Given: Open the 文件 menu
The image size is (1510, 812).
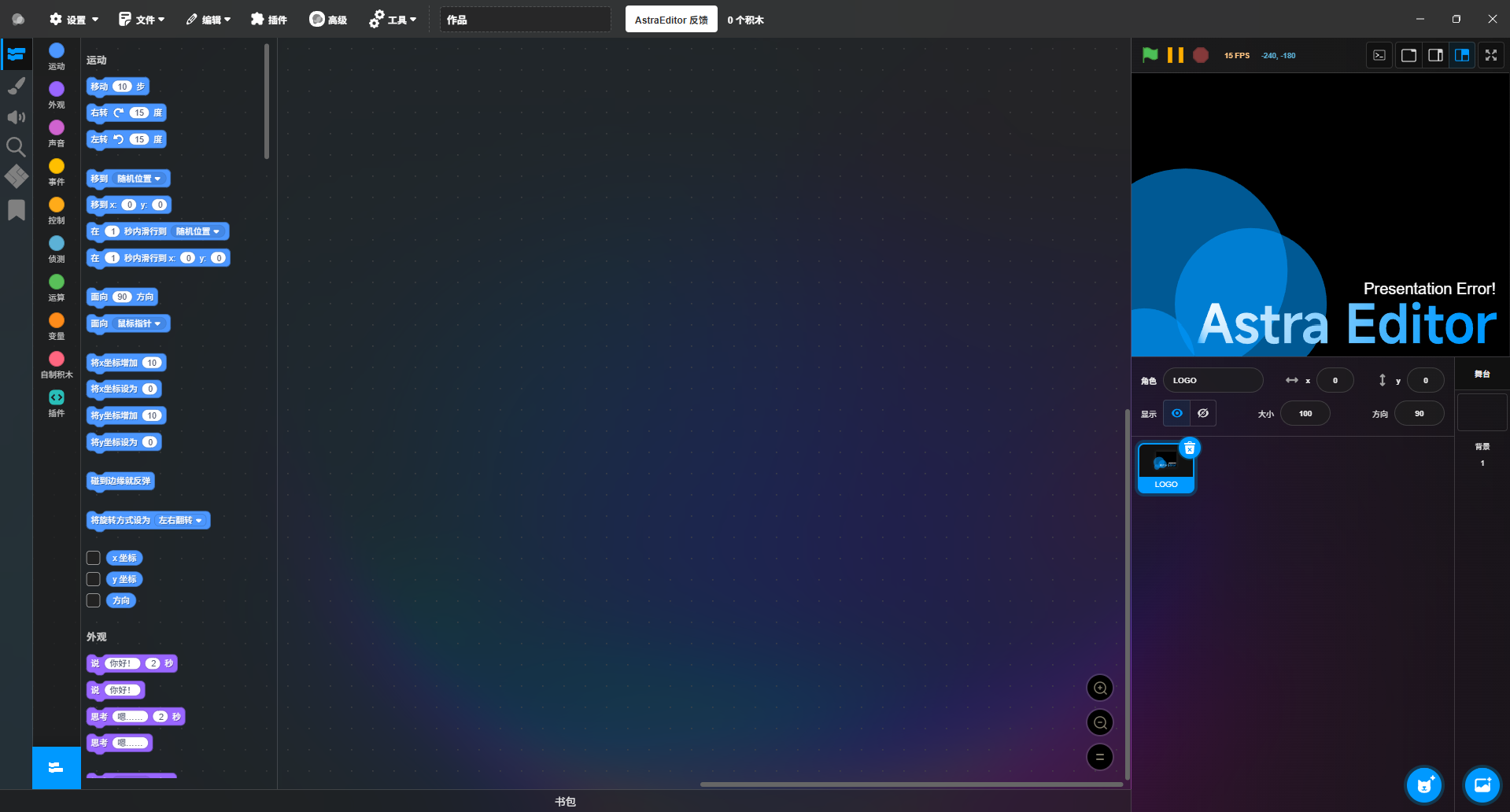Looking at the screenshot, I should click(142, 20).
